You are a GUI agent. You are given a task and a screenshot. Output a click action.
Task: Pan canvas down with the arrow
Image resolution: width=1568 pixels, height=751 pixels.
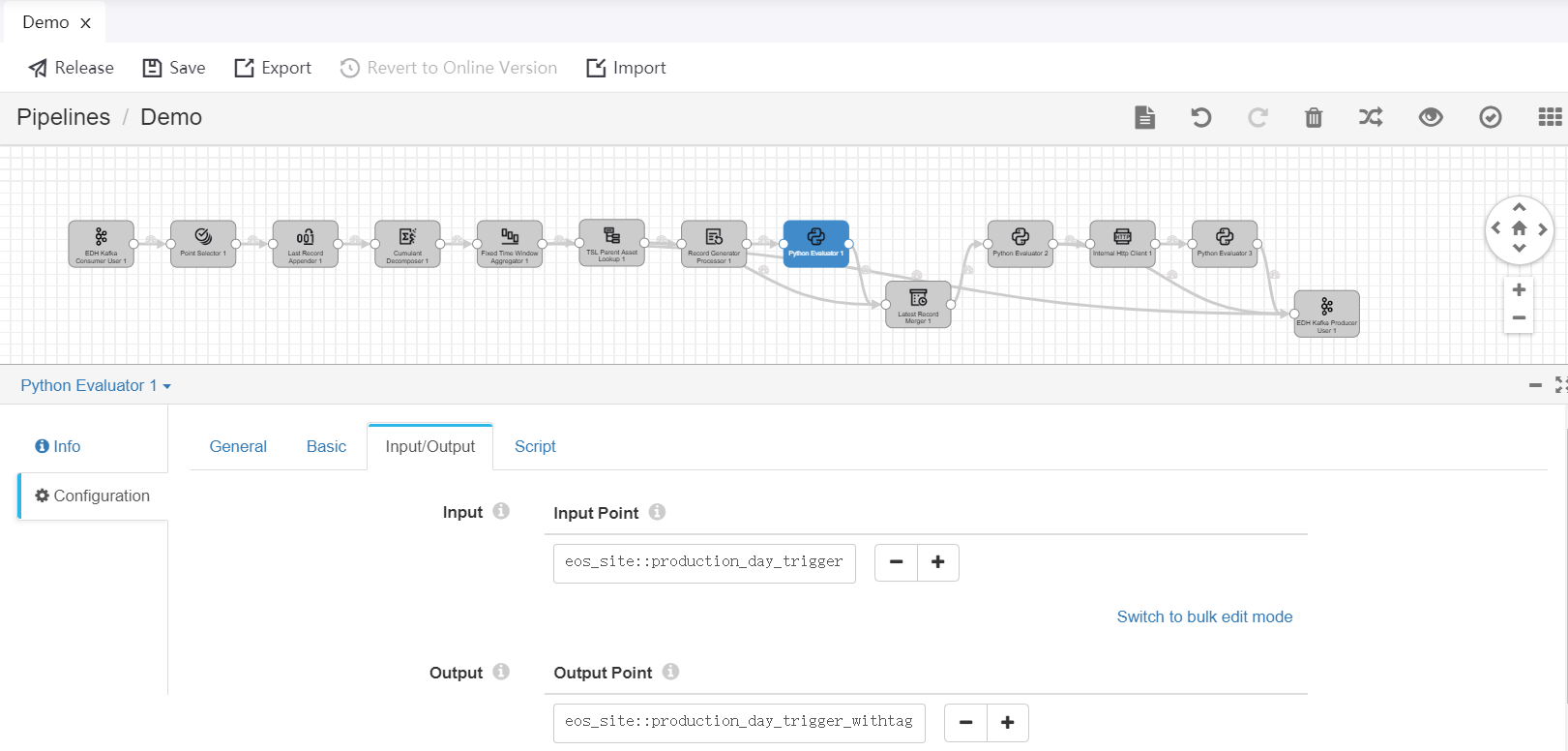click(x=1519, y=249)
